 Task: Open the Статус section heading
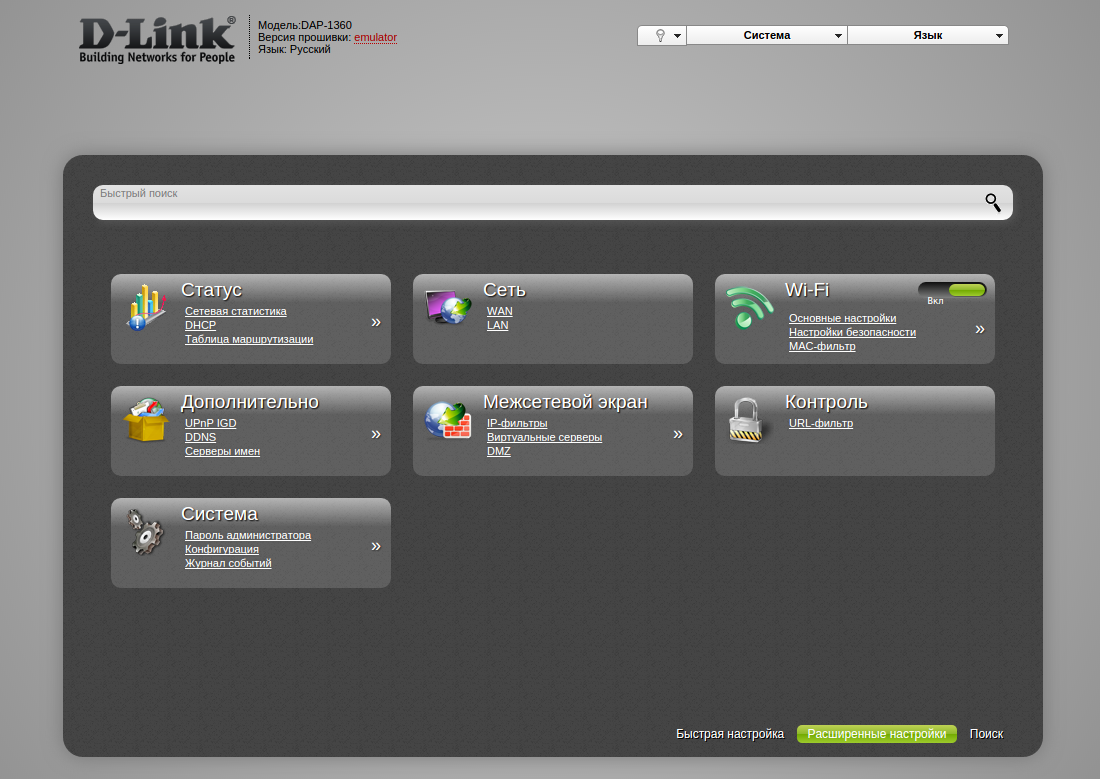(211, 290)
